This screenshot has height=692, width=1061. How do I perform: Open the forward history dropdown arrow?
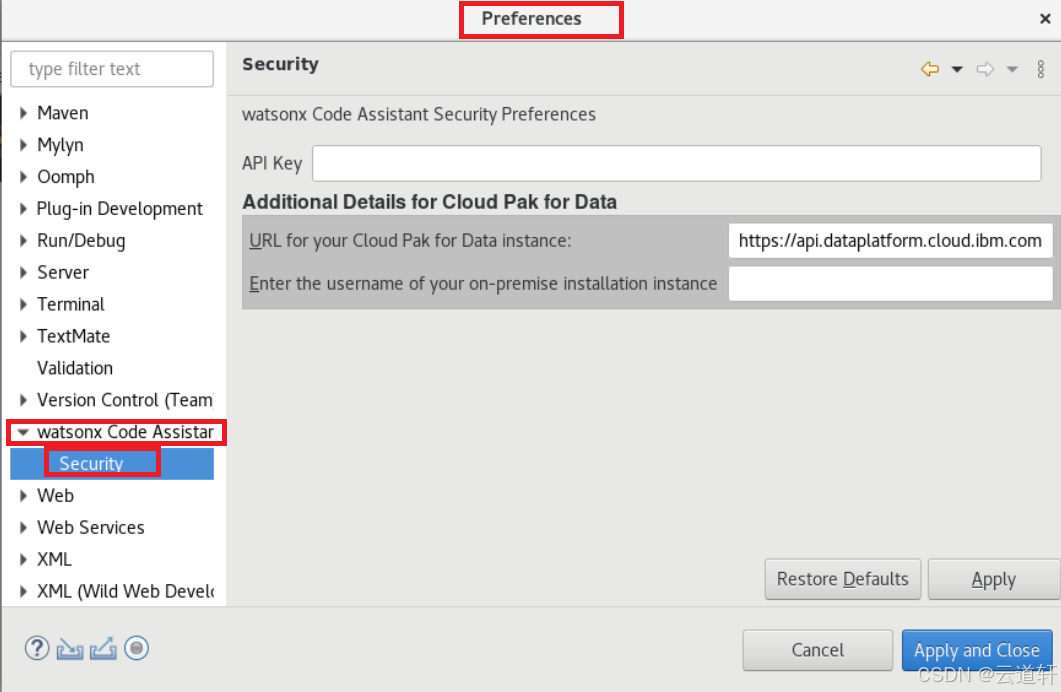pos(1012,69)
